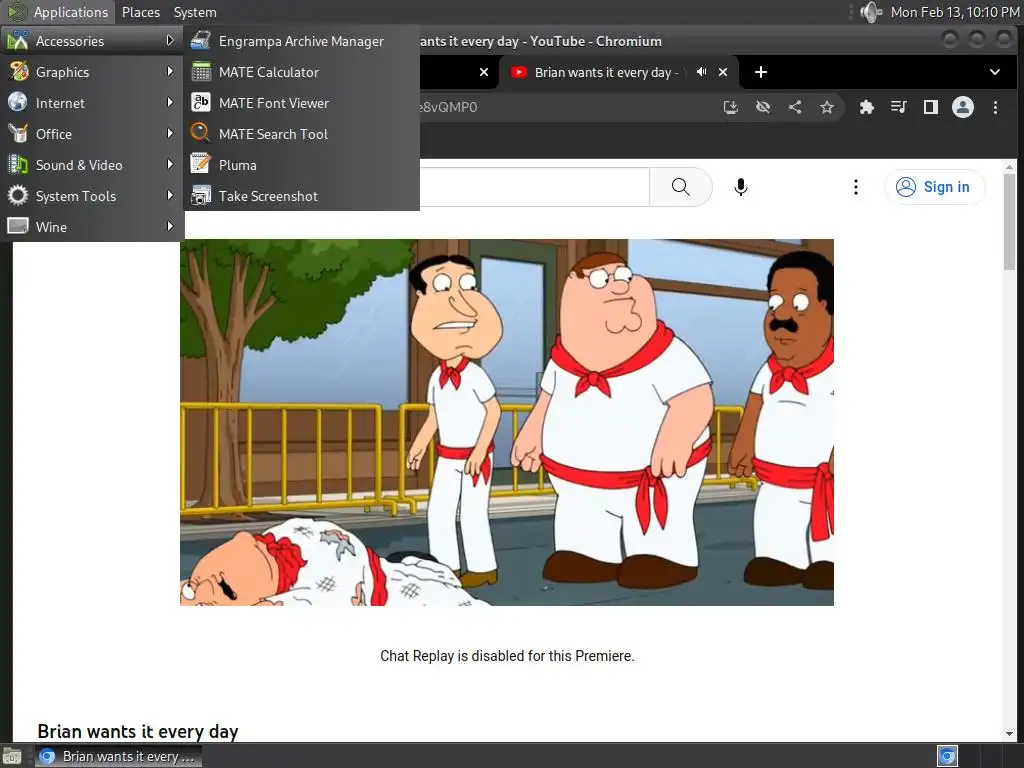
Task: Open the System menu
Action: pos(195,12)
